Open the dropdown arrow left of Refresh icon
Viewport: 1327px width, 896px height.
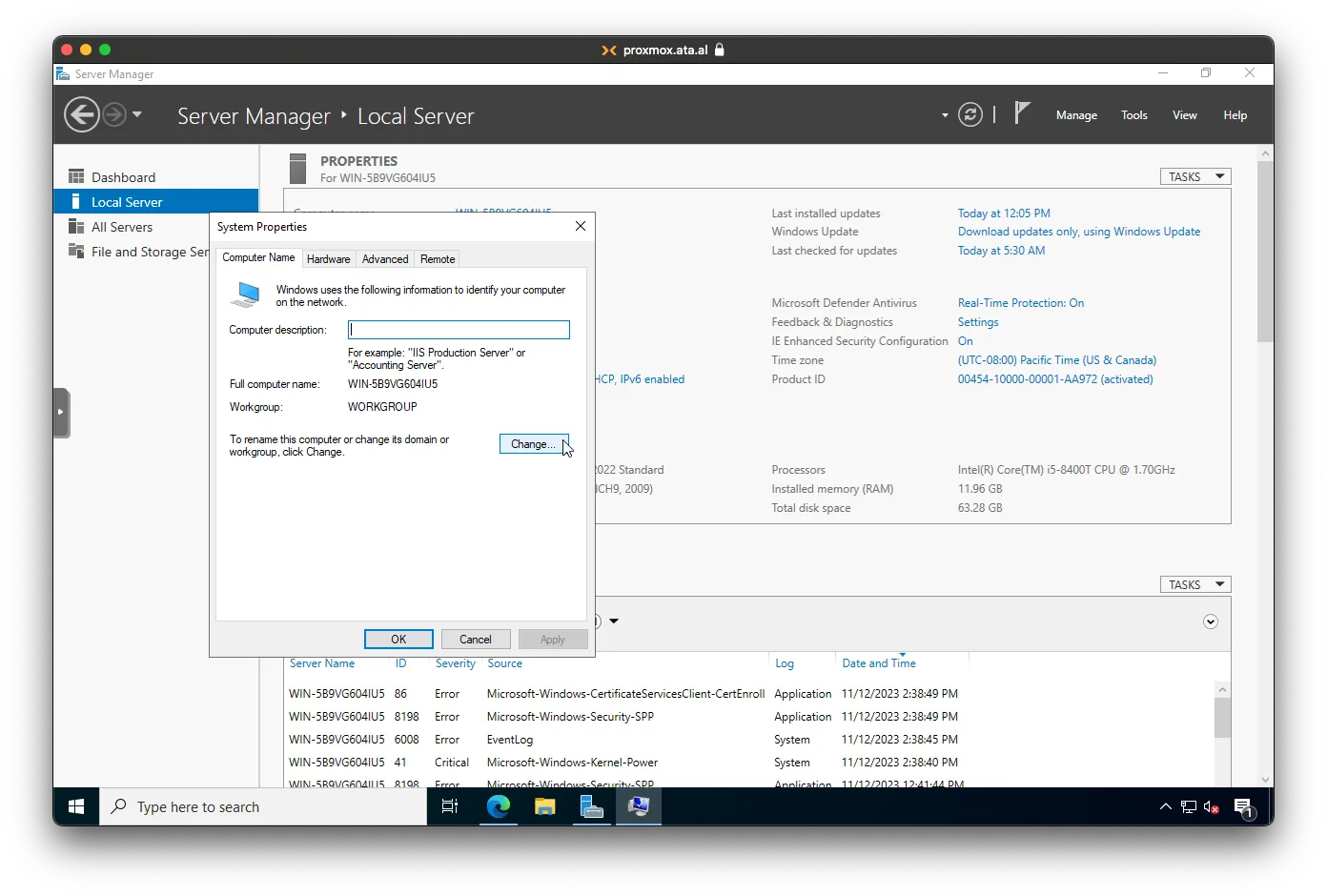[x=945, y=115]
